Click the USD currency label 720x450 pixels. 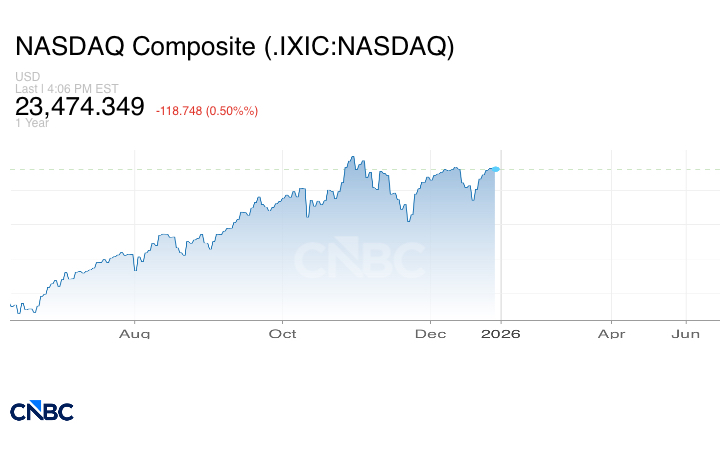coord(28,77)
